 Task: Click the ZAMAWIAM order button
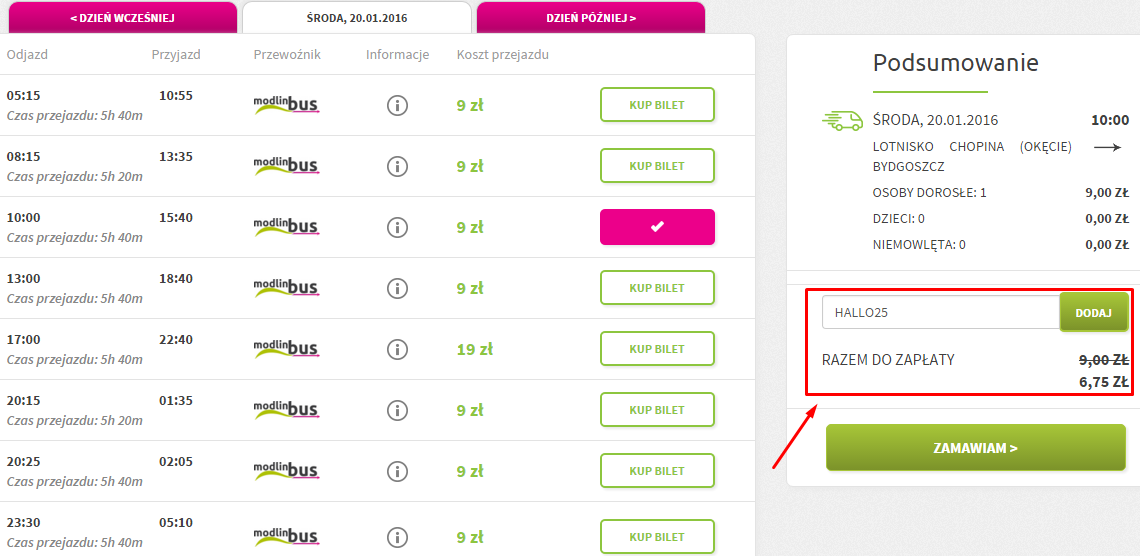coord(975,448)
